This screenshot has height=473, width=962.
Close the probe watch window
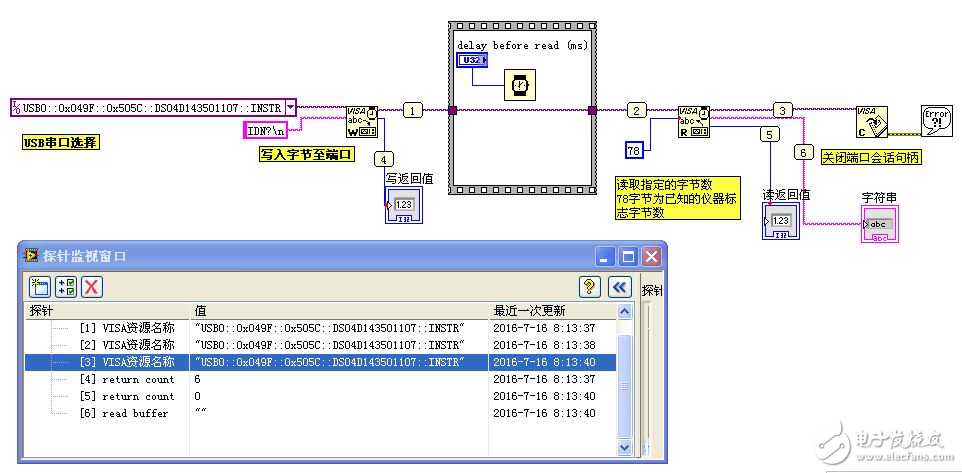[652, 256]
